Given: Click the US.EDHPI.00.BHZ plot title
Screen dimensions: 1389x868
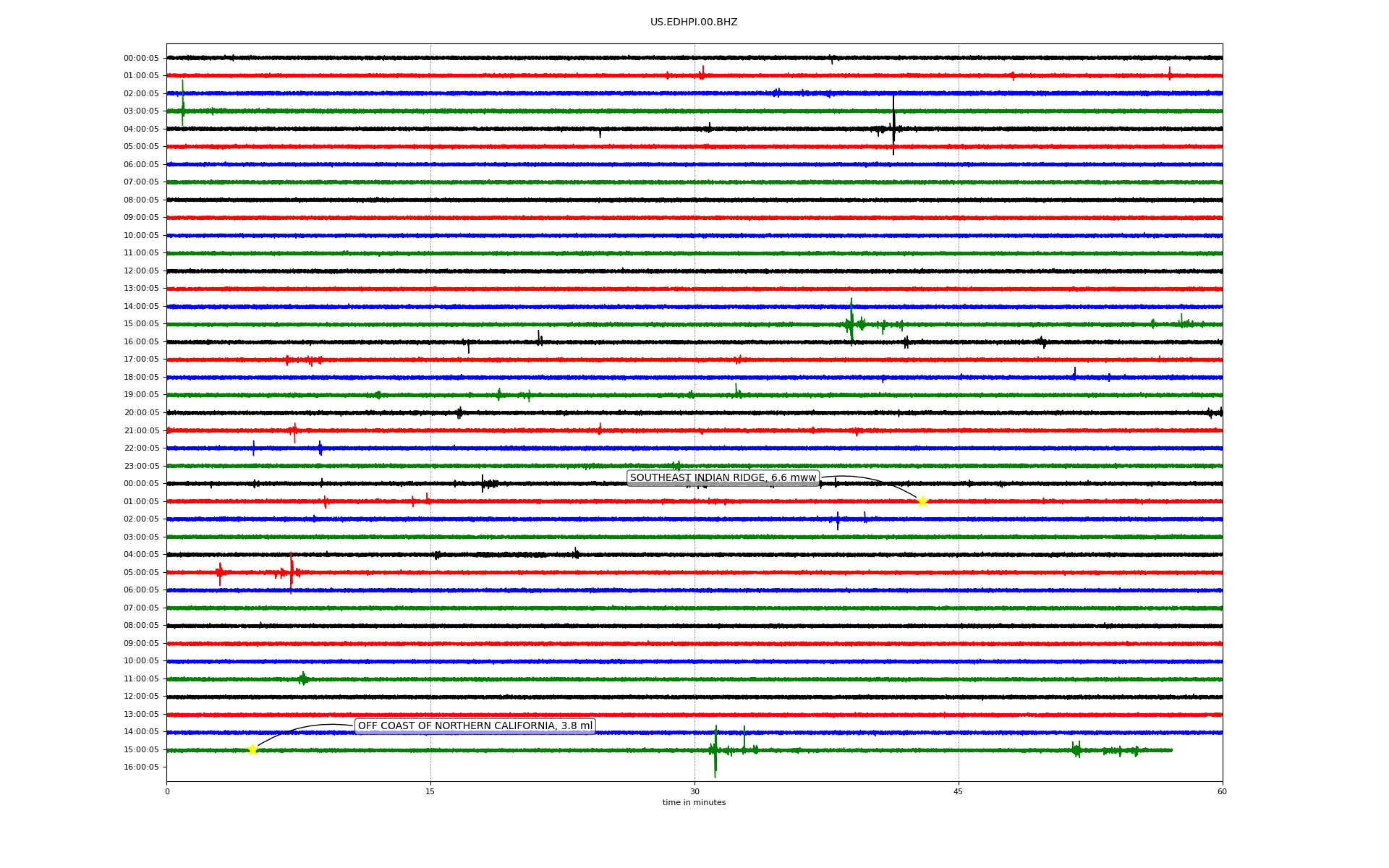Looking at the screenshot, I should coord(694,22).
